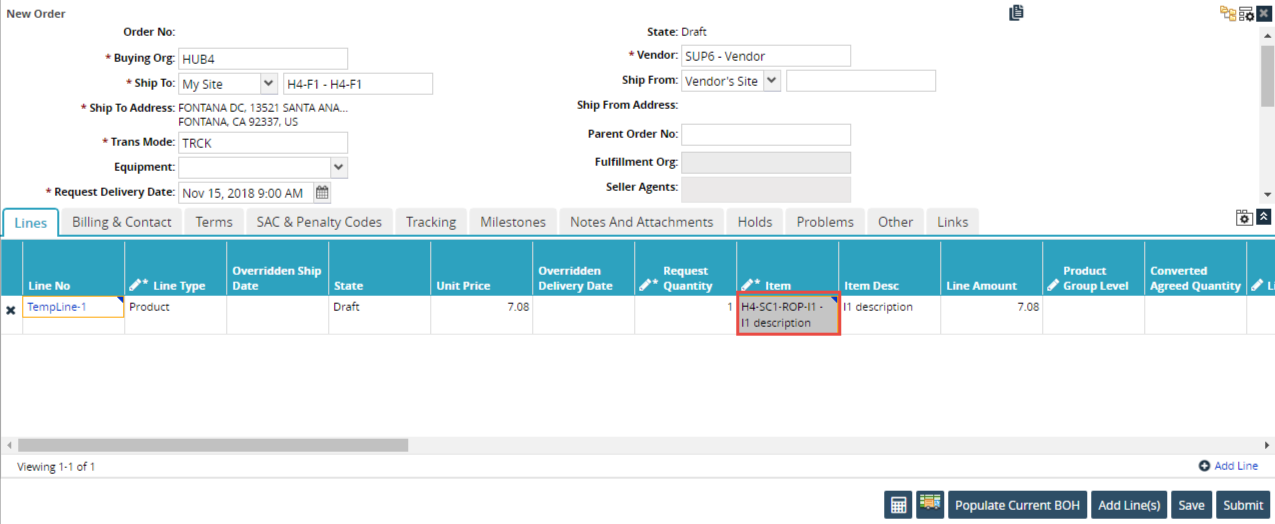Open the folder hierarchy icon
The image size is (1275, 524).
point(1227,13)
